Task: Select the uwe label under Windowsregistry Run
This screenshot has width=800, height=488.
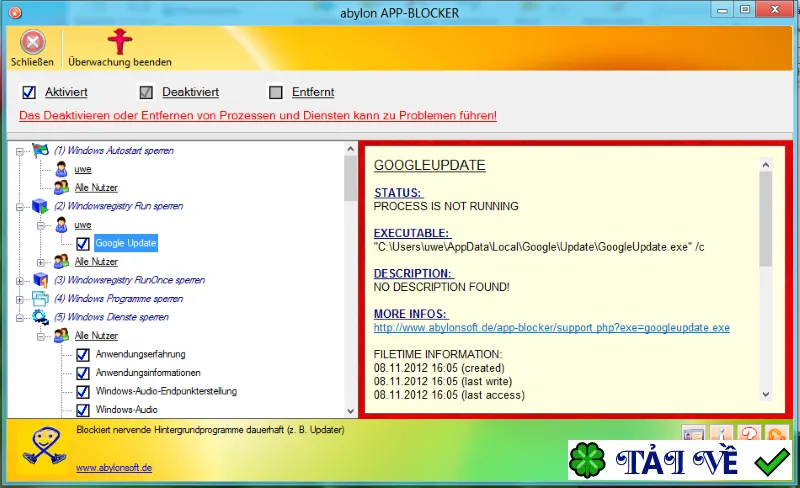Action: [x=83, y=225]
